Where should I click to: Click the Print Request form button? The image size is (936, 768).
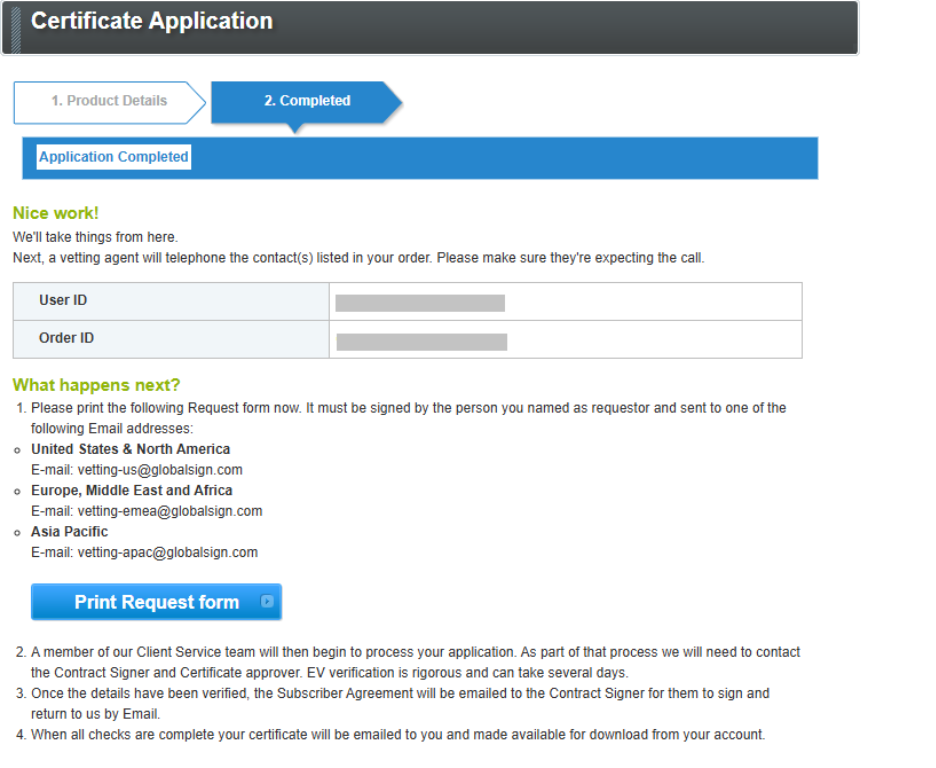pos(156,602)
